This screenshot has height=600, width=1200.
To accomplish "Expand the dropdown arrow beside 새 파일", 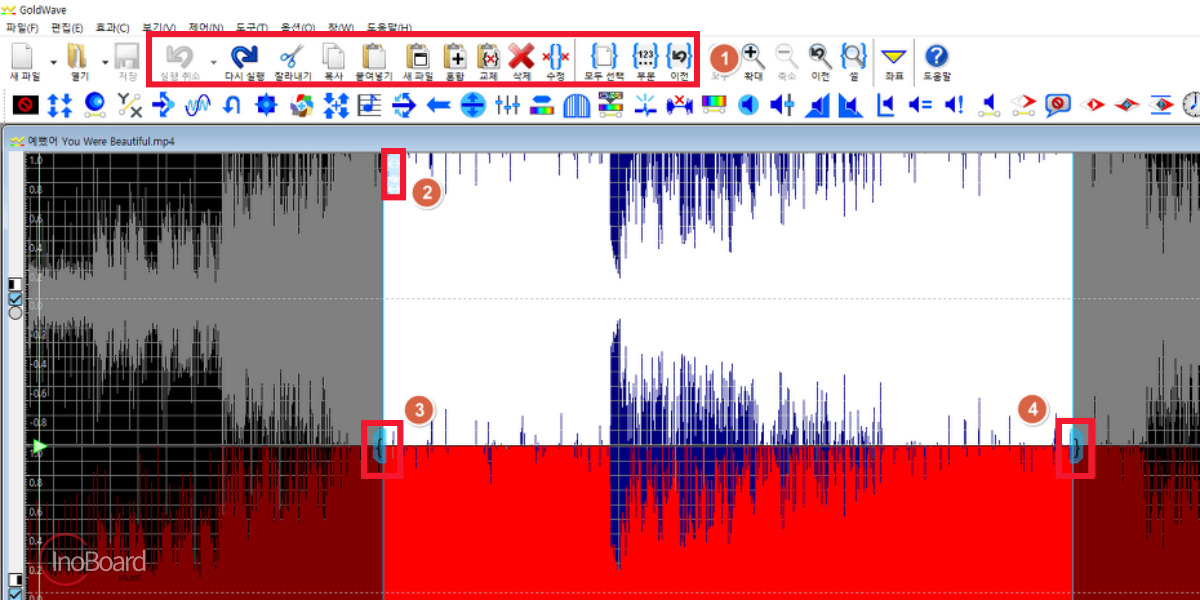I will pyautogui.click(x=53, y=62).
